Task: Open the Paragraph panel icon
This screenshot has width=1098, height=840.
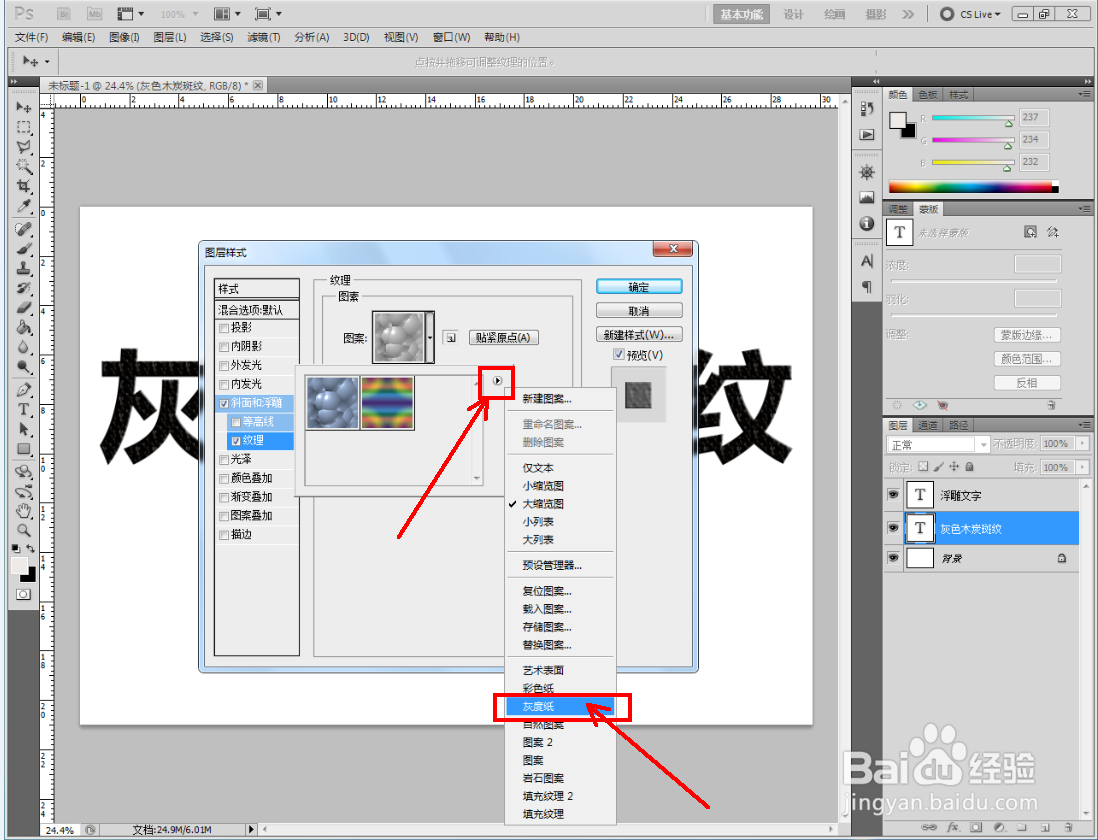Action: point(867,286)
